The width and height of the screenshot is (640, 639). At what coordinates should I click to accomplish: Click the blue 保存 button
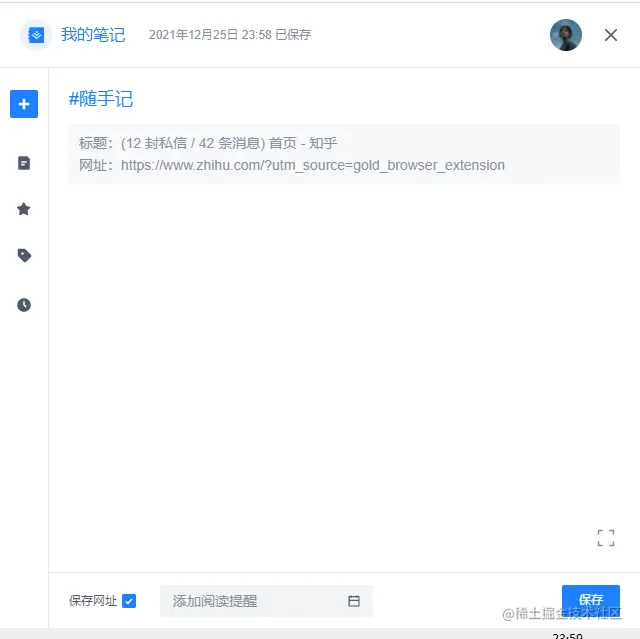[591, 599]
